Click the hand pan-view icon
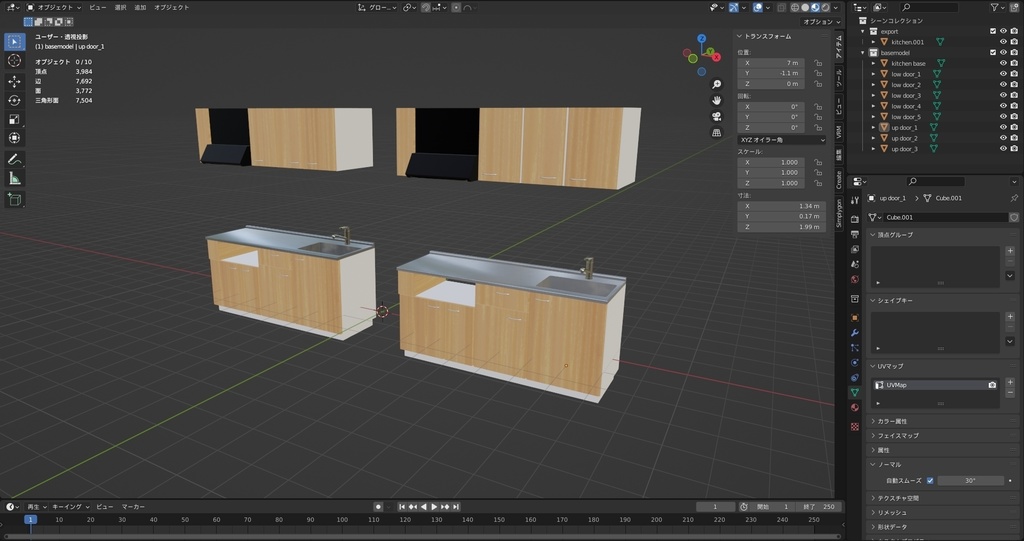This screenshot has height=541, width=1024. pyautogui.click(x=717, y=100)
